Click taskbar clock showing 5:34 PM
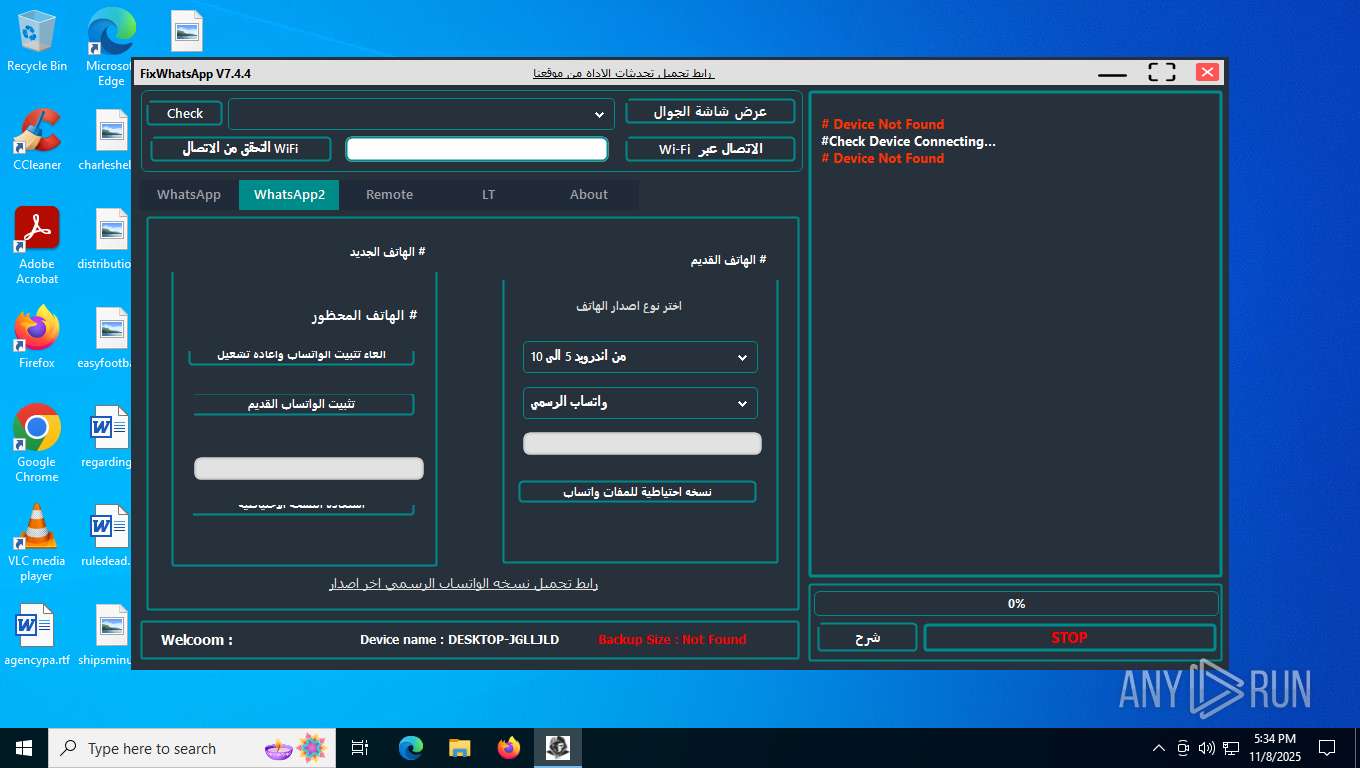The height and width of the screenshot is (768, 1360). click(1273, 748)
